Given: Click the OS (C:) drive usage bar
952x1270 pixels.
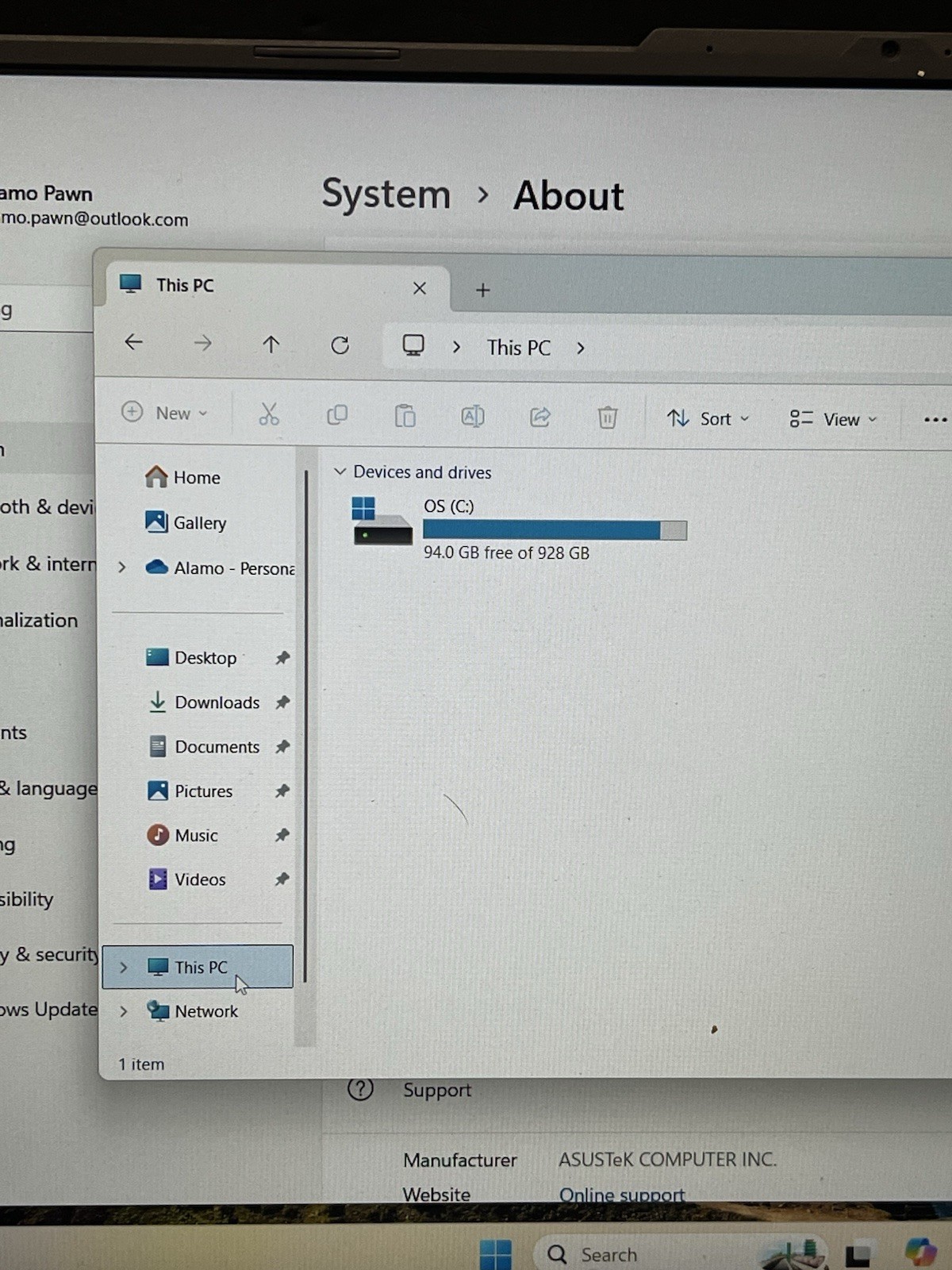Looking at the screenshot, I should [555, 530].
